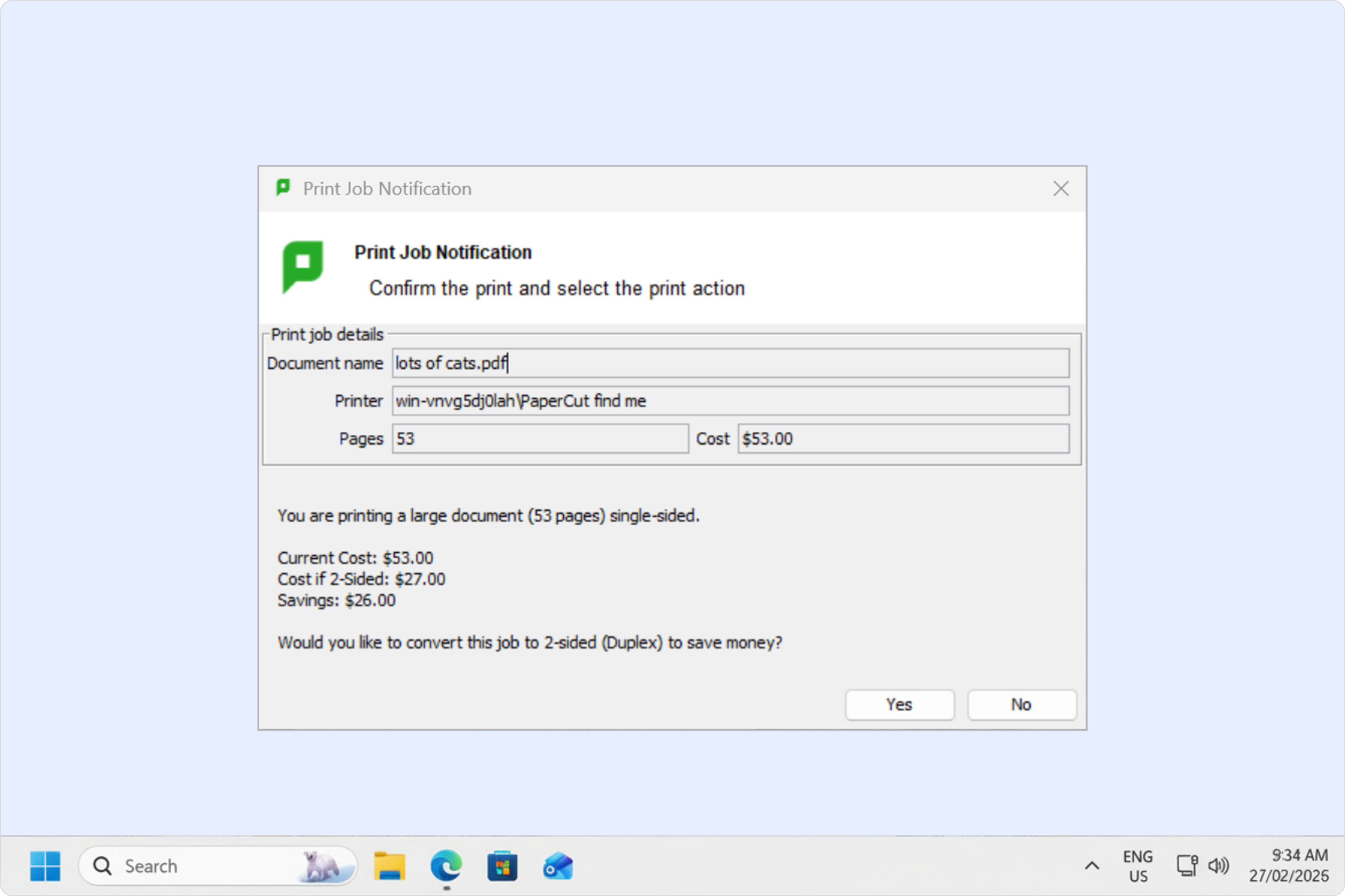Click the Cost field showing $53.00
This screenshot has width=1345, height=896.
(904, 438)
